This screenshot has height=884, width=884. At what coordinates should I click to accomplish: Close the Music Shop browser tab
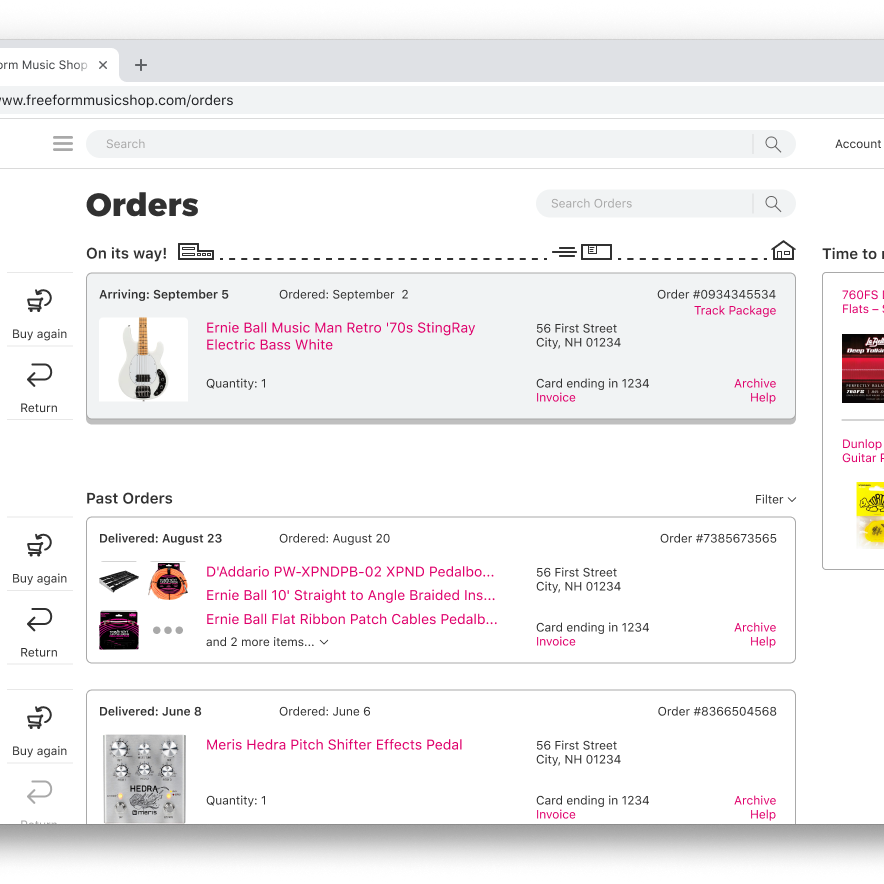click(x=103, y=65)
